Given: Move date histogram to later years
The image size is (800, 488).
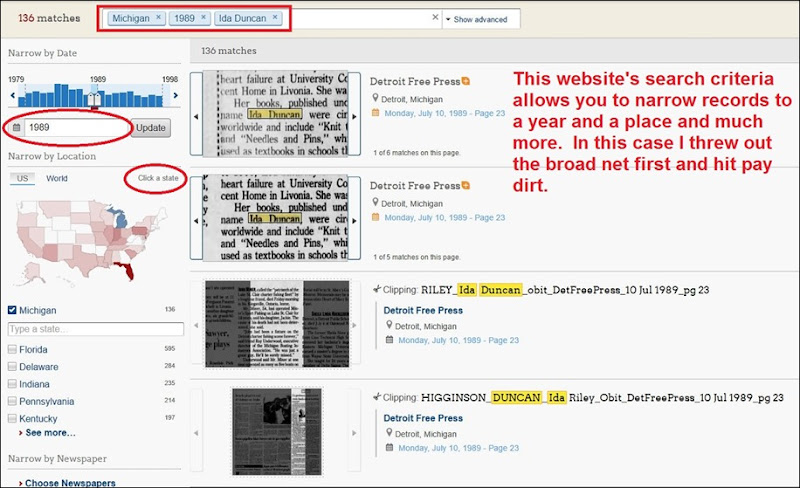Looking at the screenshot, I should (176, 95).
